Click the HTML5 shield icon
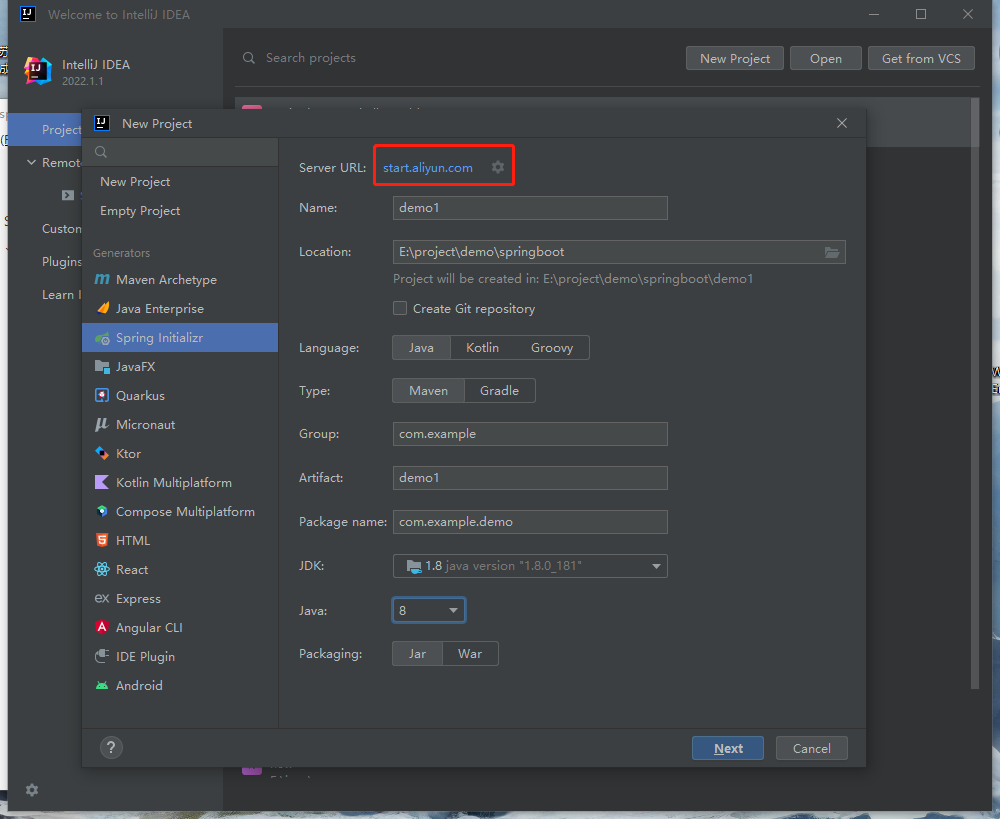 [102, 540]
